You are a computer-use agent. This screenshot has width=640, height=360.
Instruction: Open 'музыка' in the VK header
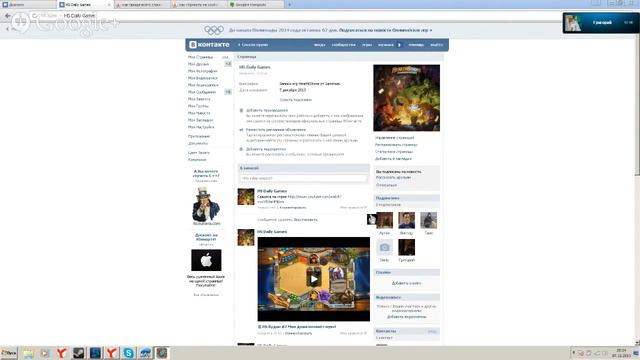[x=386, y=45]
